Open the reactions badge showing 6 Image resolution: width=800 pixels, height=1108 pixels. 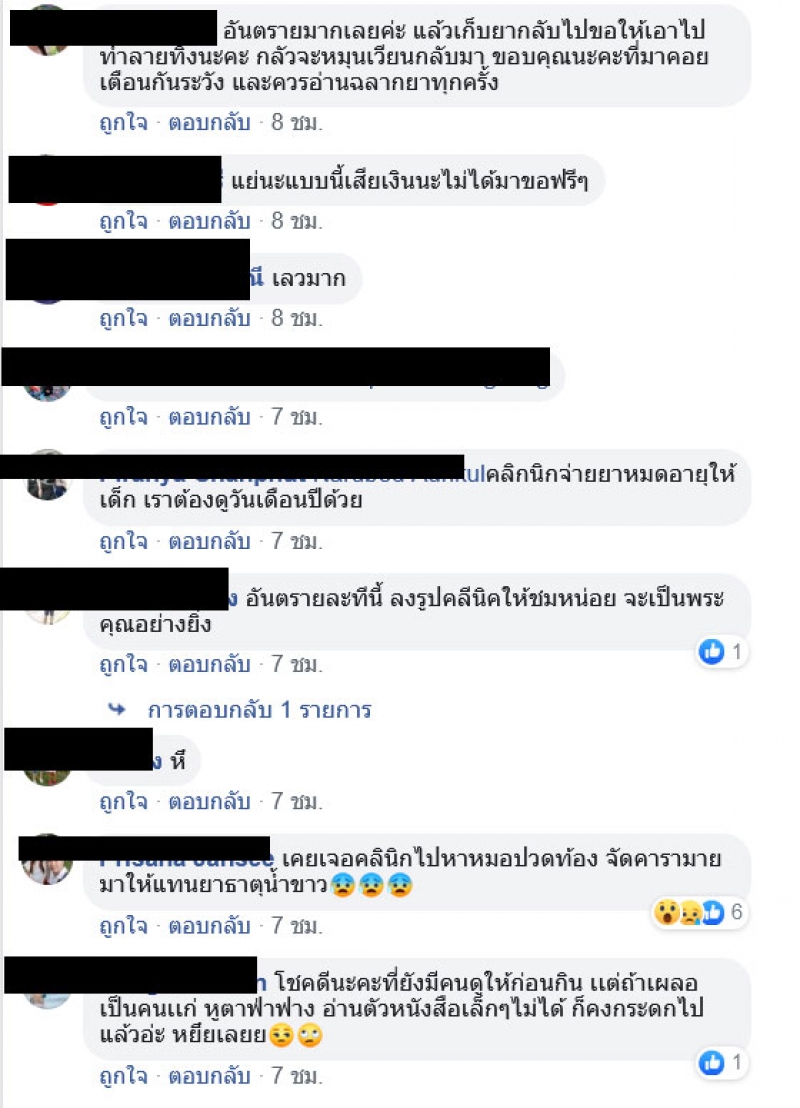point(700,912)
